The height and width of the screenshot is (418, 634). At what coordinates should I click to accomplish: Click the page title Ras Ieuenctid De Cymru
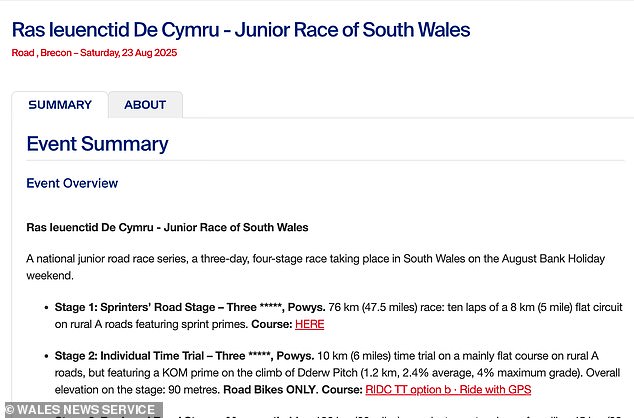[241, 30]
